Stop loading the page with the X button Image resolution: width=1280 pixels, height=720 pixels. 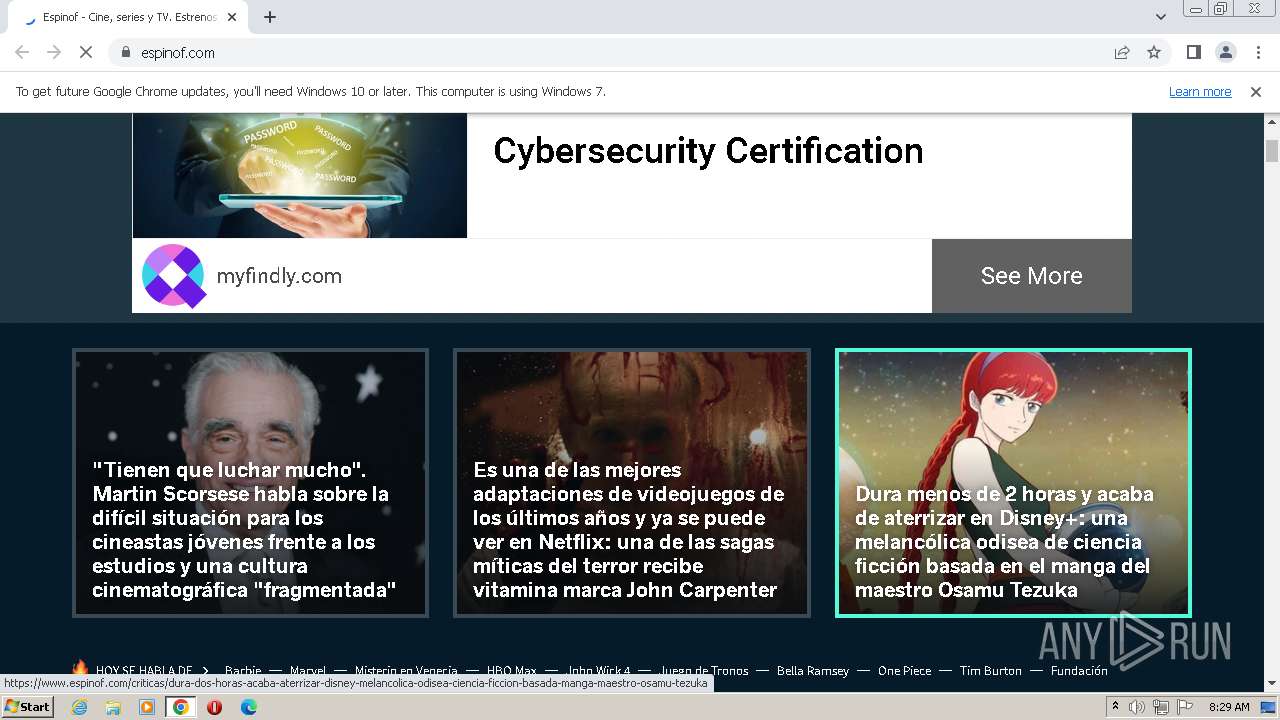click(86, 52)
